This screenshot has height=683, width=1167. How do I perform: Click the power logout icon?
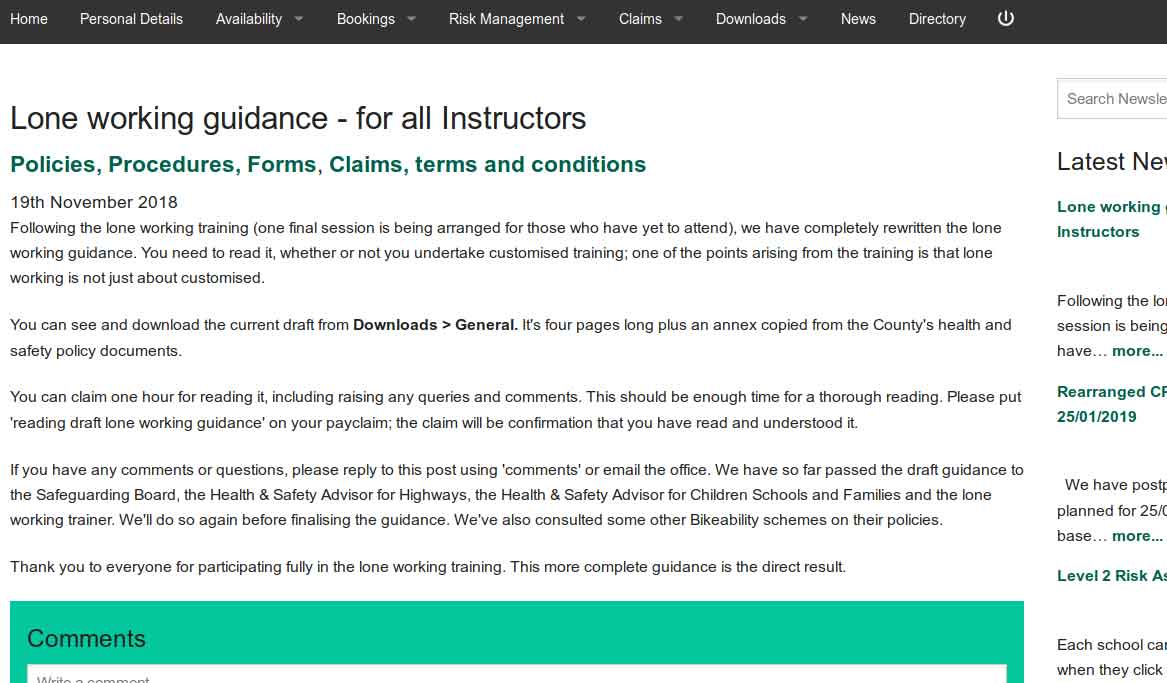tap(1005, 19)
